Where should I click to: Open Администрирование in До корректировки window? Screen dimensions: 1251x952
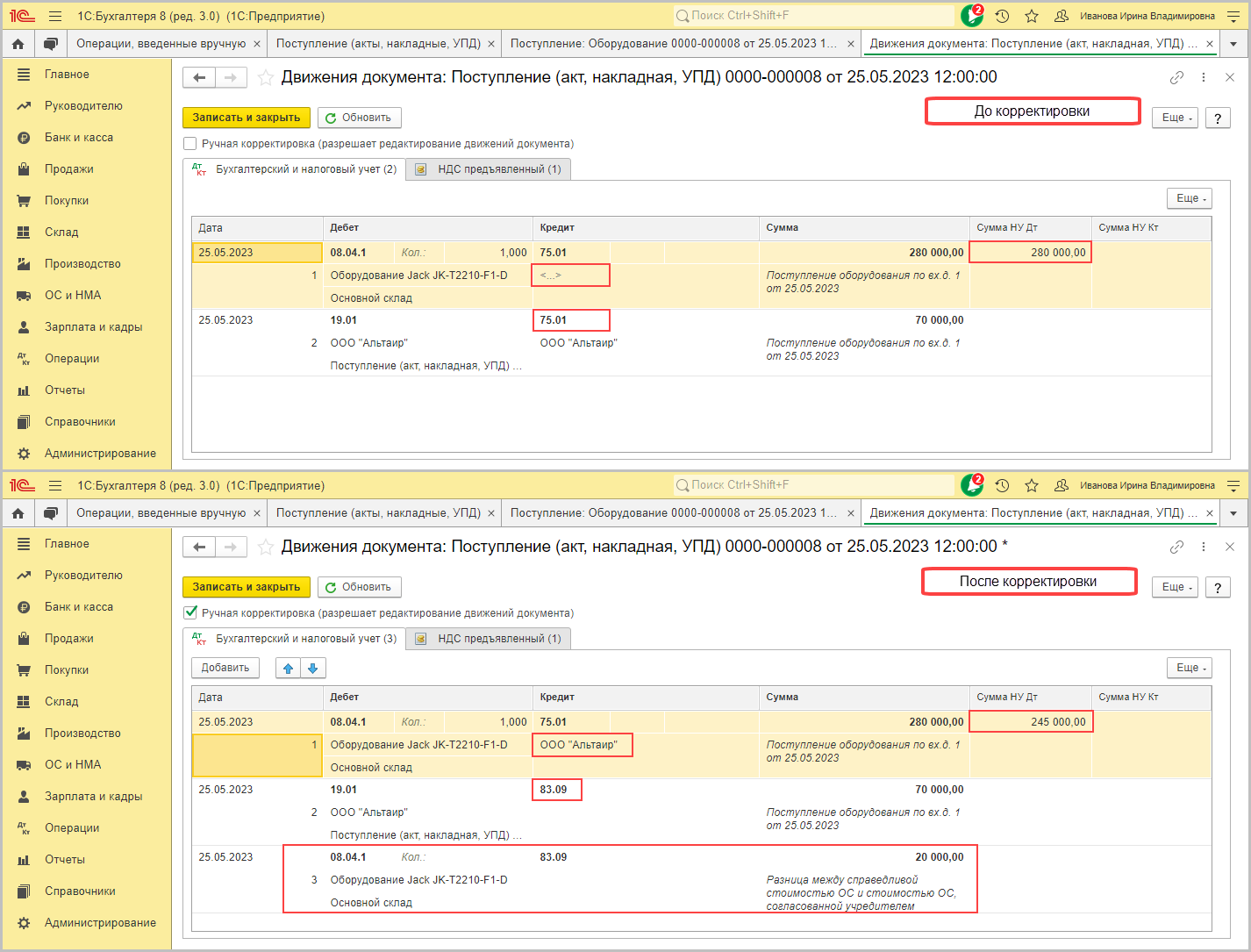tap(100, 454)
